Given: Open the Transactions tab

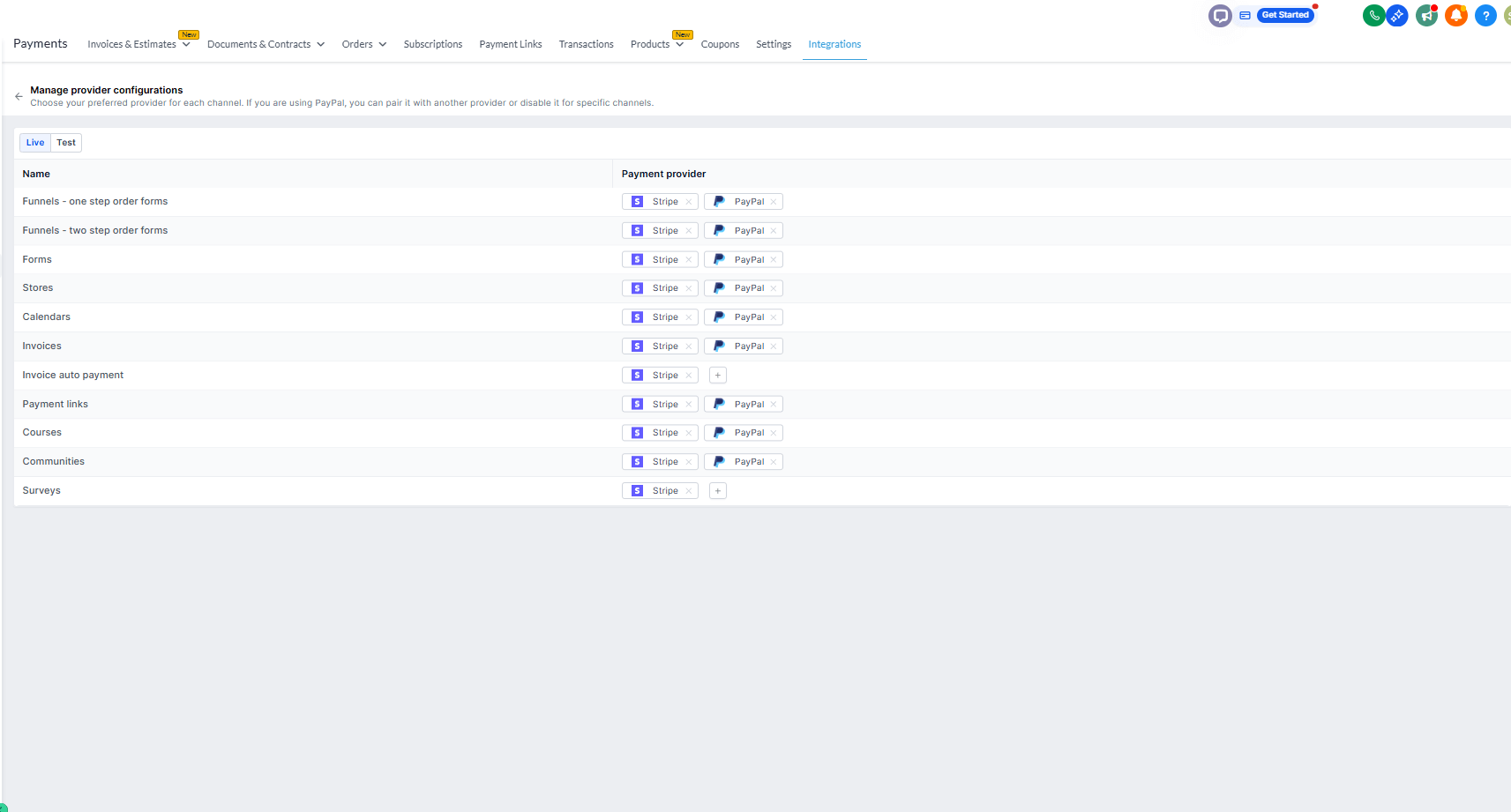Looking at the screenshot, I should pyautogui.click(x=587, y=44).
